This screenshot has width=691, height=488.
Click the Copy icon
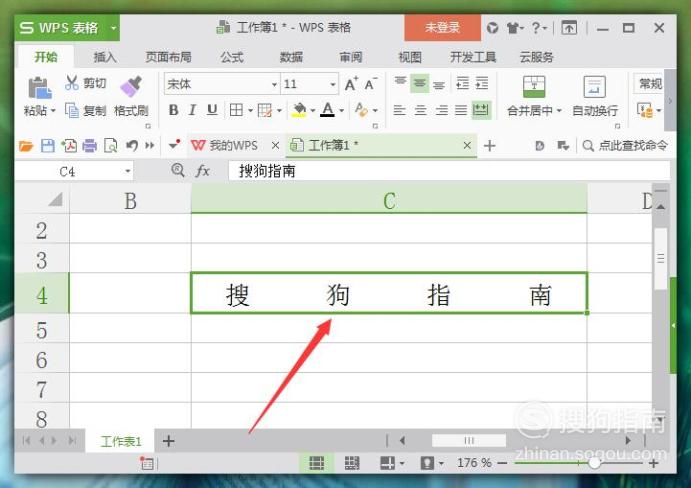[72, 110]
